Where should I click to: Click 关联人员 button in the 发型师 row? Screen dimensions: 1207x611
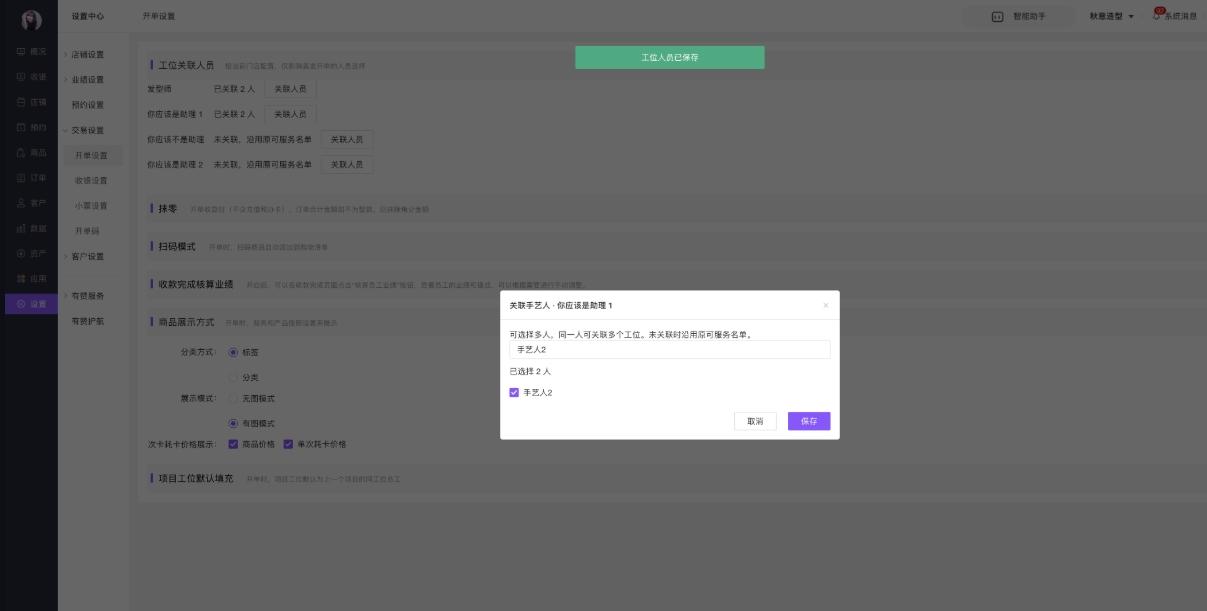pos(291,89)
